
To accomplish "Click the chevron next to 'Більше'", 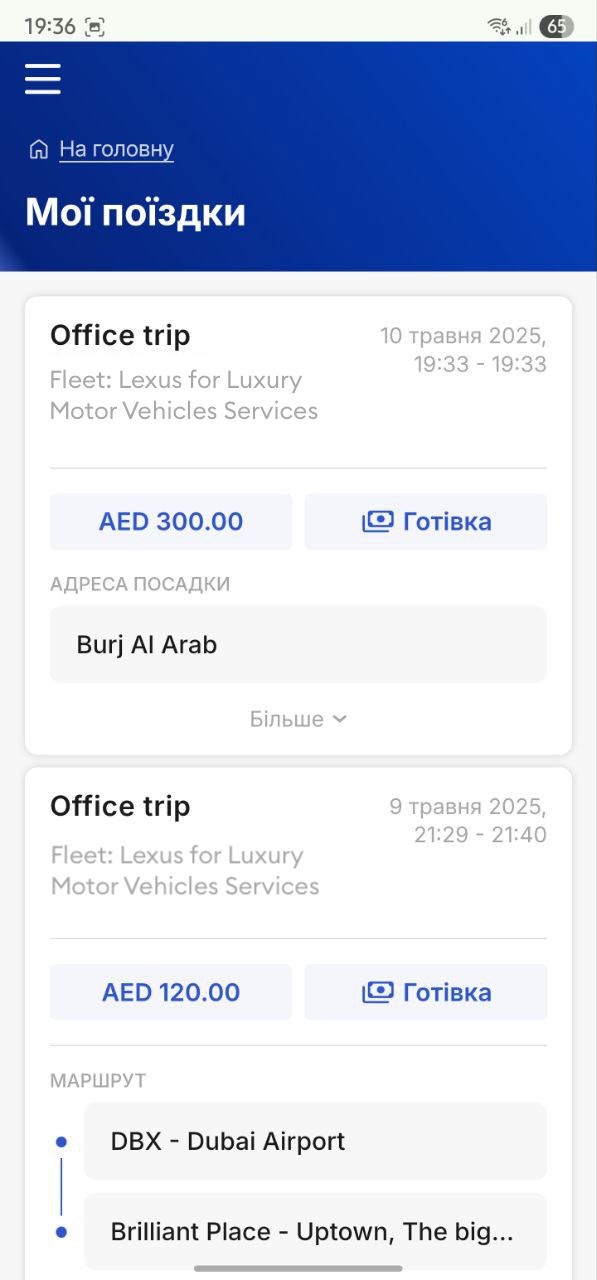I will tap(339, 719).
